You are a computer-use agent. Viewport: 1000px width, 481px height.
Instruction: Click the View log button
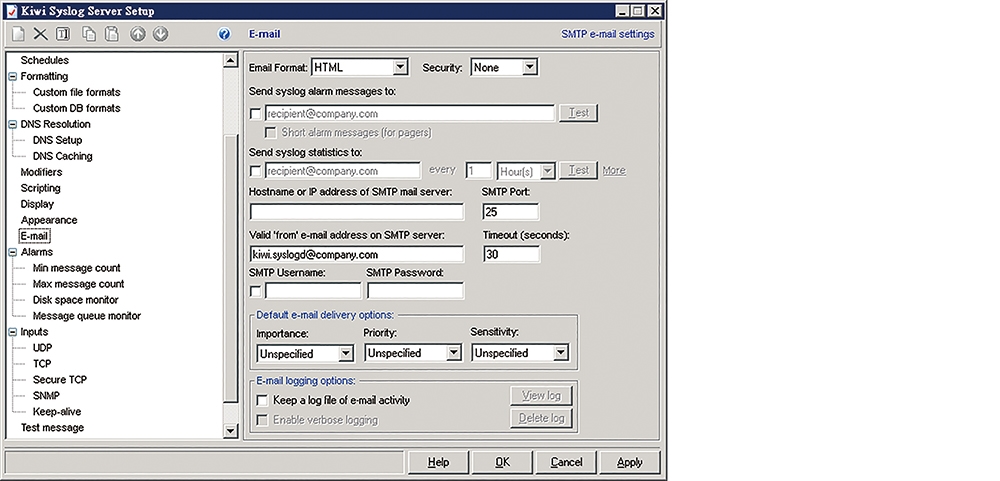pyautogui.click(x=541, y=396)
